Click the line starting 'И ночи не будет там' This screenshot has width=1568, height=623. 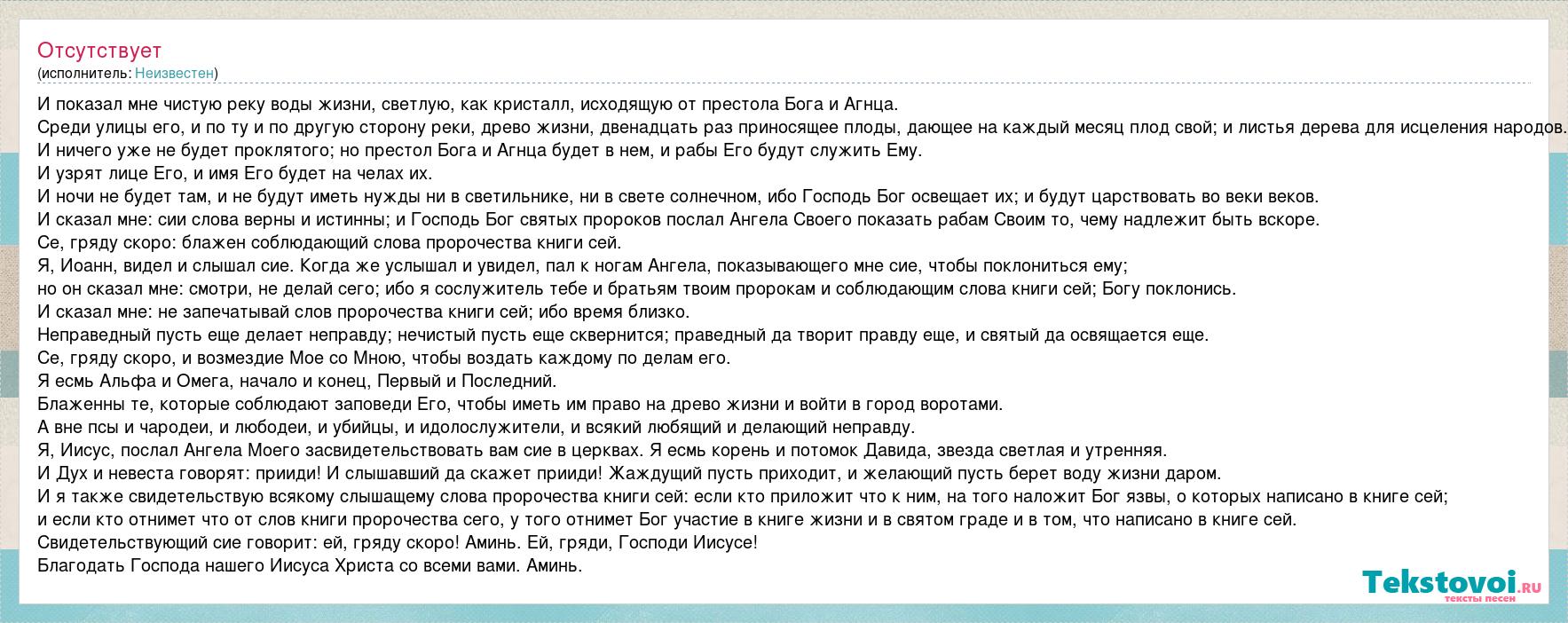point(679,196)
